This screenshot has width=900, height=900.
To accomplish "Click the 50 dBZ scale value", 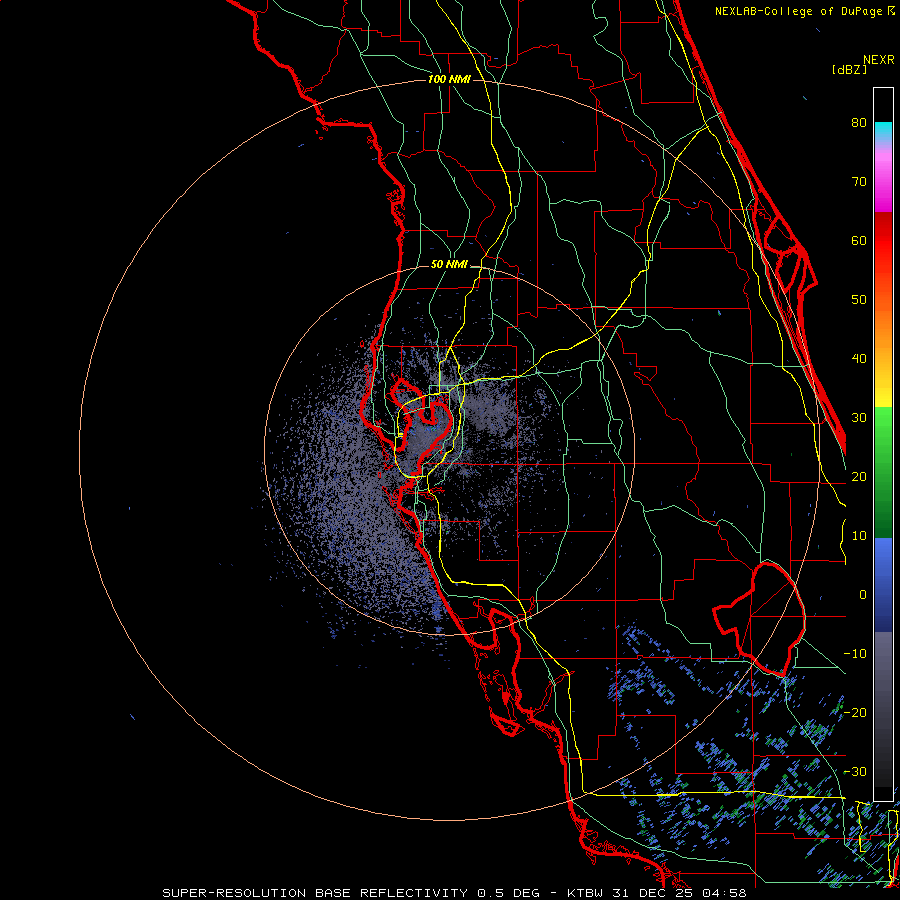I will tap(859, 300).
